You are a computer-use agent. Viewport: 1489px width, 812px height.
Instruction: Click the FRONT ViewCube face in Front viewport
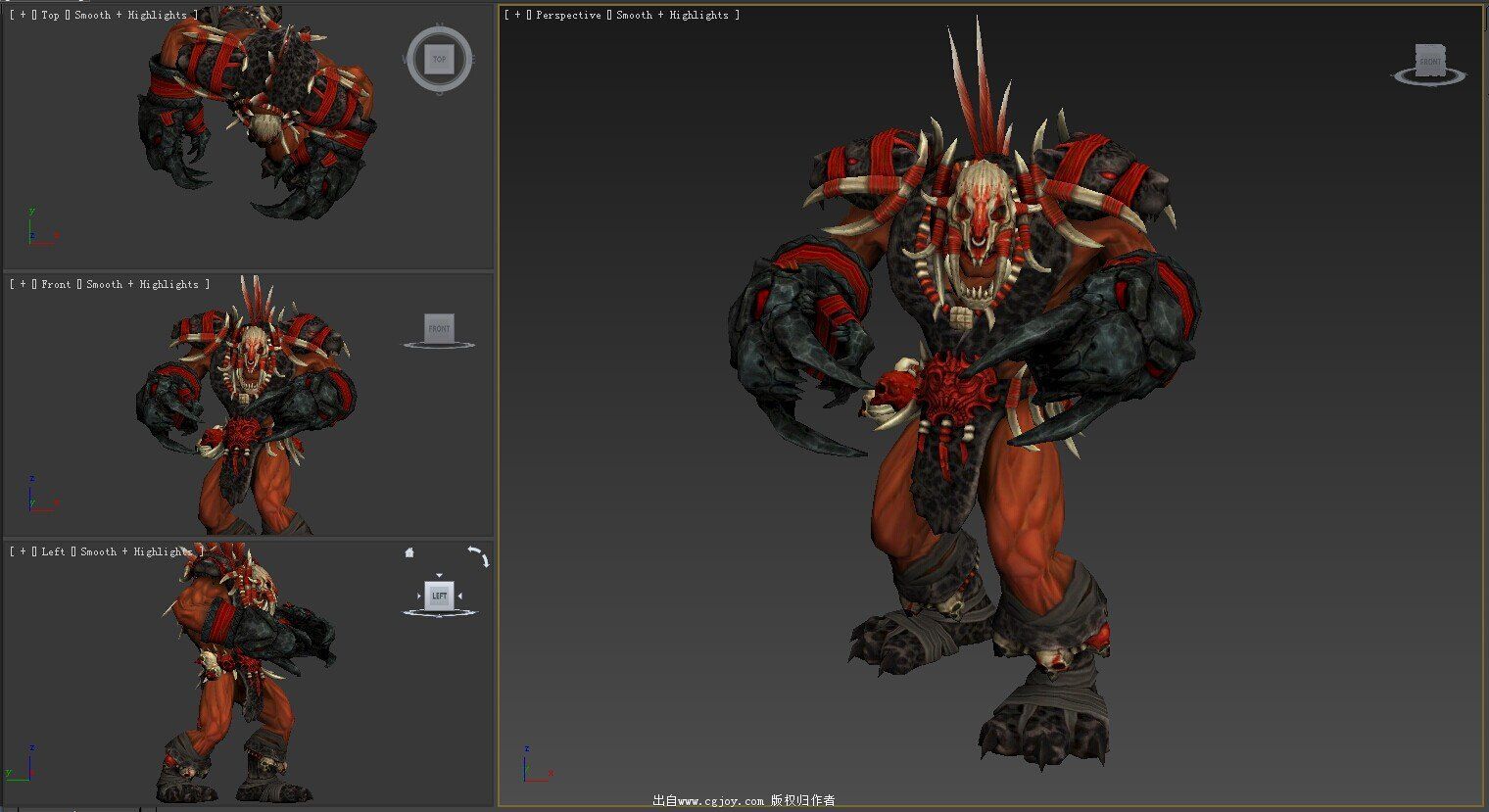point(439,327)
